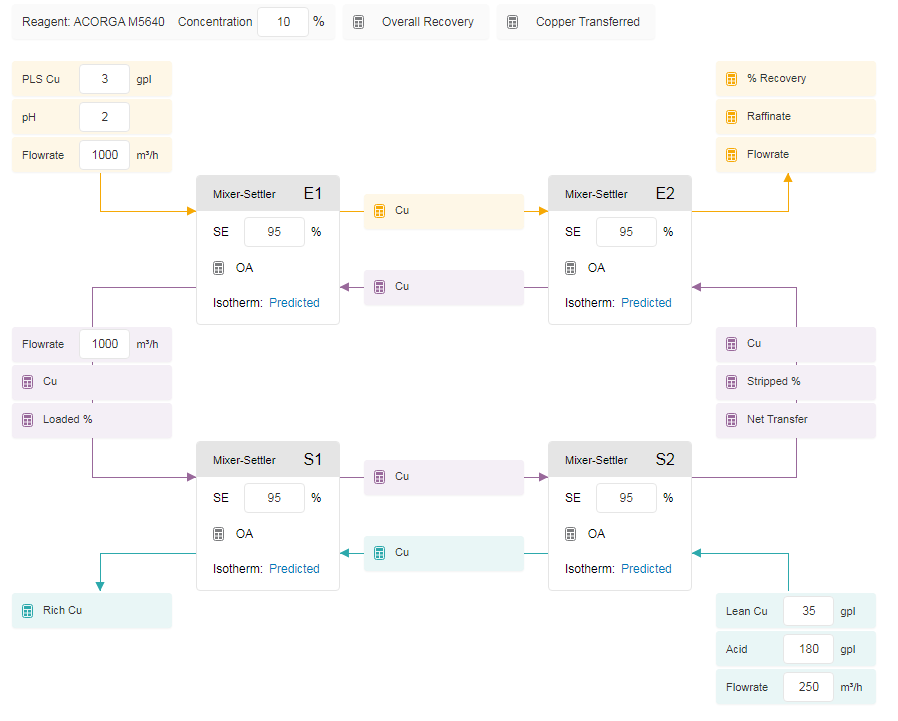Click the Copper Transferred calculator icon
Viewport: 898px width, 721px height.
[x=513, y=22]
